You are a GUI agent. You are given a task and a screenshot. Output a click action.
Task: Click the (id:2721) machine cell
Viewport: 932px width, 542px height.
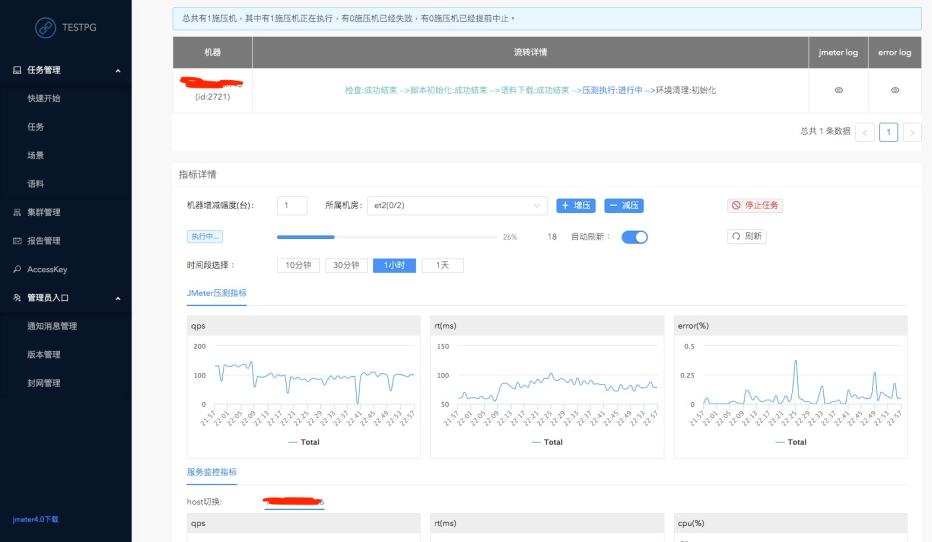pyautogui.click(x=212, y=90)
